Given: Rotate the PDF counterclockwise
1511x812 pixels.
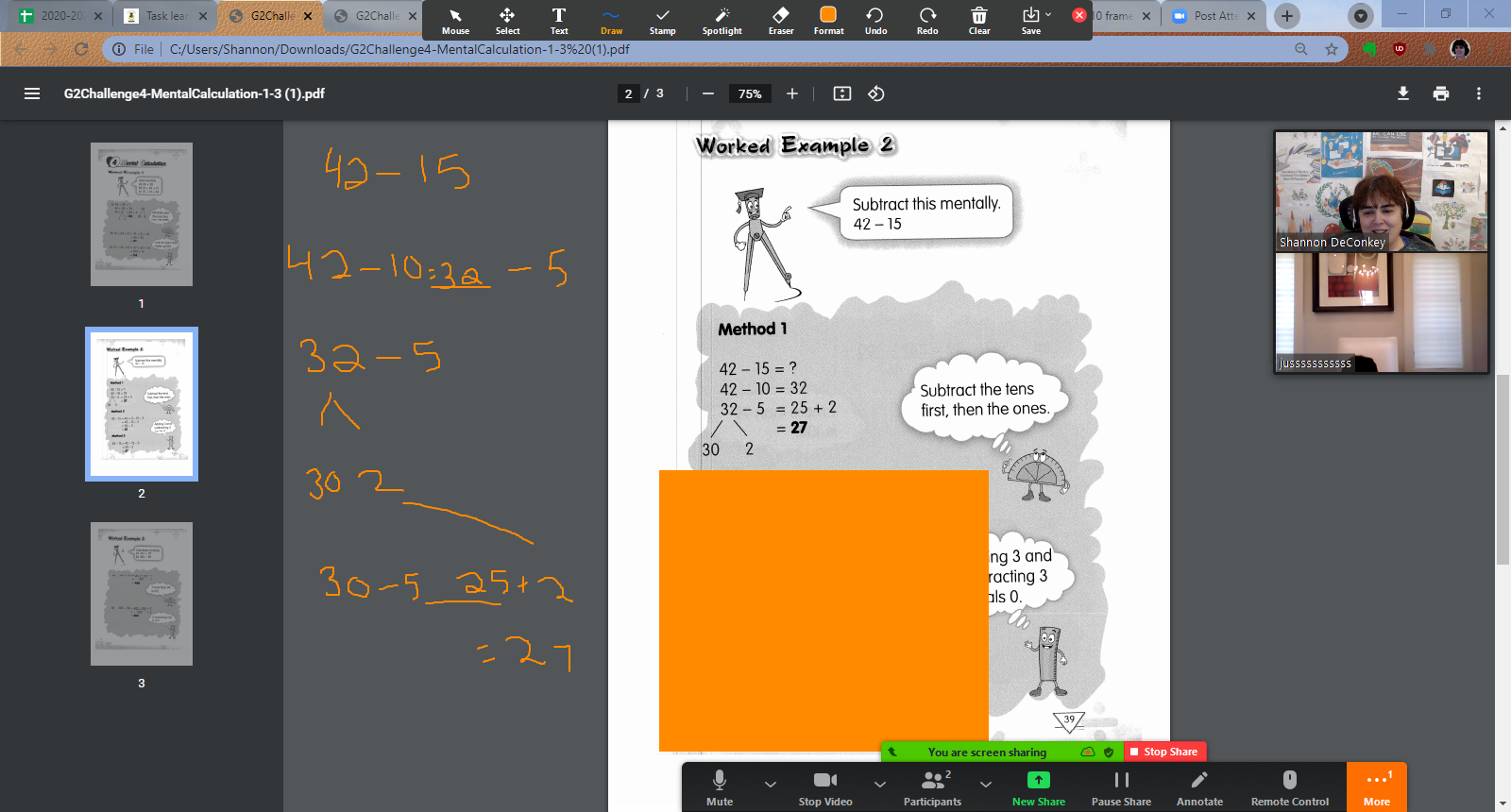Looking at the screenshot, I should pyautogui.click(x=876, y=93).
